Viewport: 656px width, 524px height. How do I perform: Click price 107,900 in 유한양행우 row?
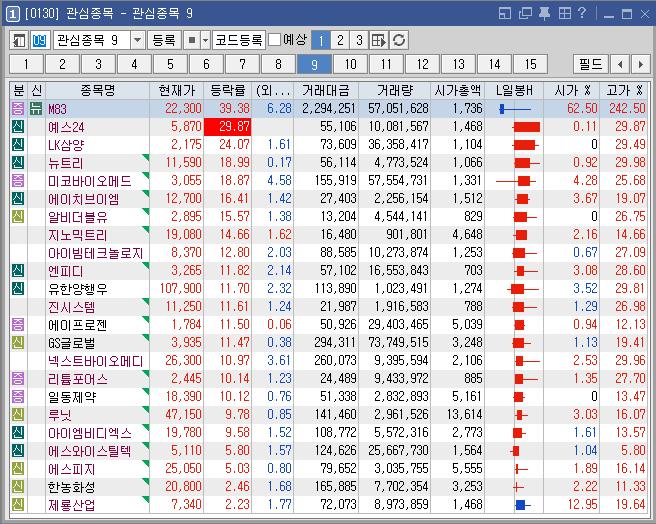[x=180, y=289]
